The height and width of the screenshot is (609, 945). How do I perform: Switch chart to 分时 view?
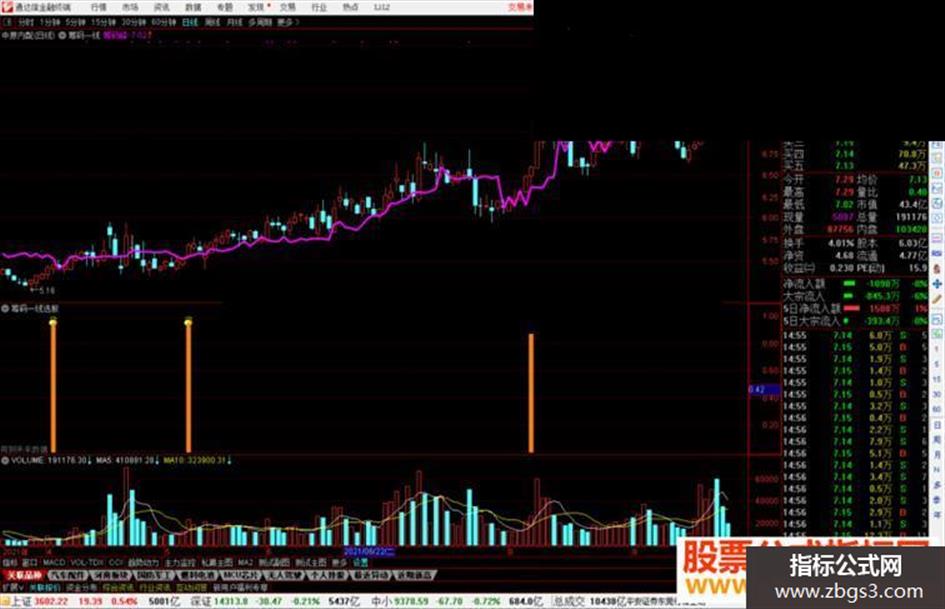click(25, 22)
